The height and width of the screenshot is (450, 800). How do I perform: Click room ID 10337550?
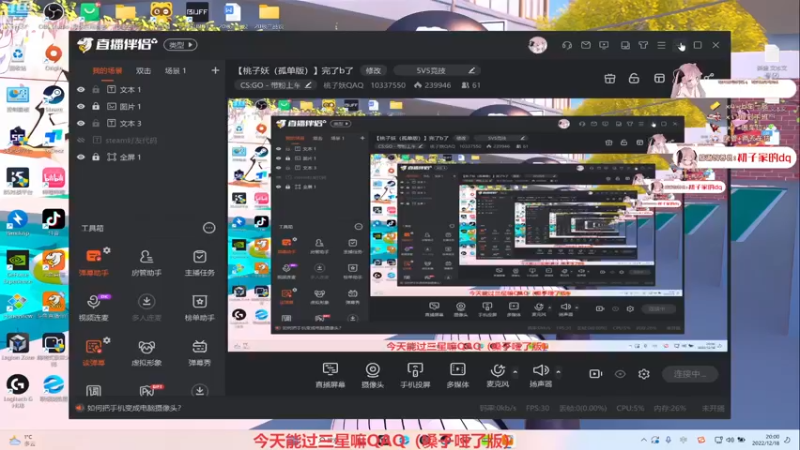point(388,85)
